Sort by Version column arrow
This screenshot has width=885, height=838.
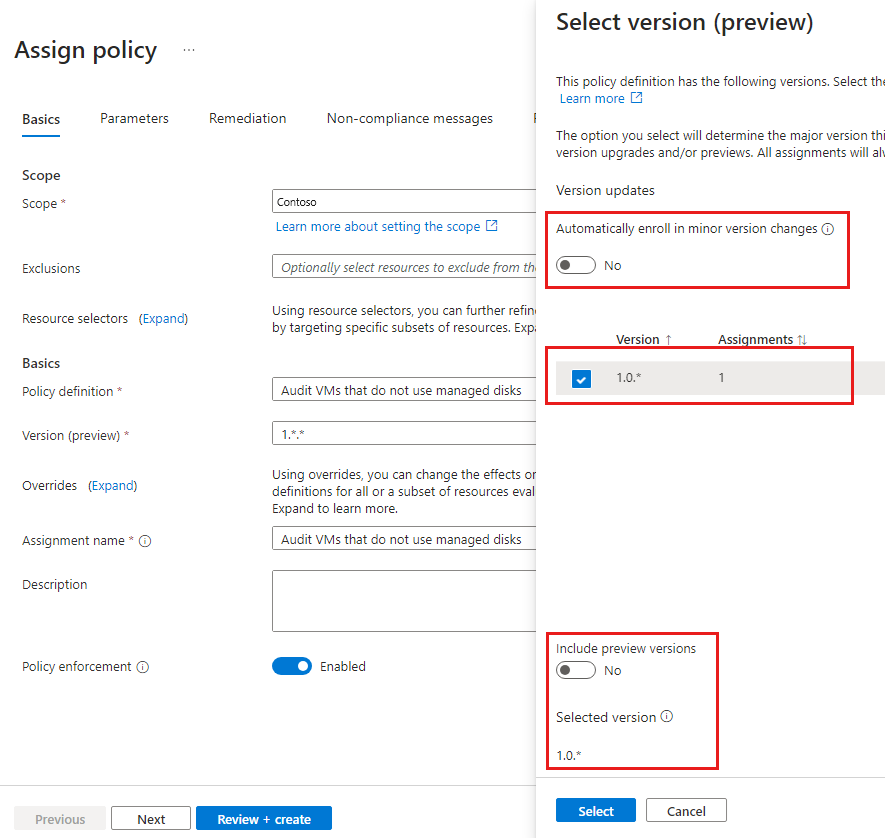point(668,340)
